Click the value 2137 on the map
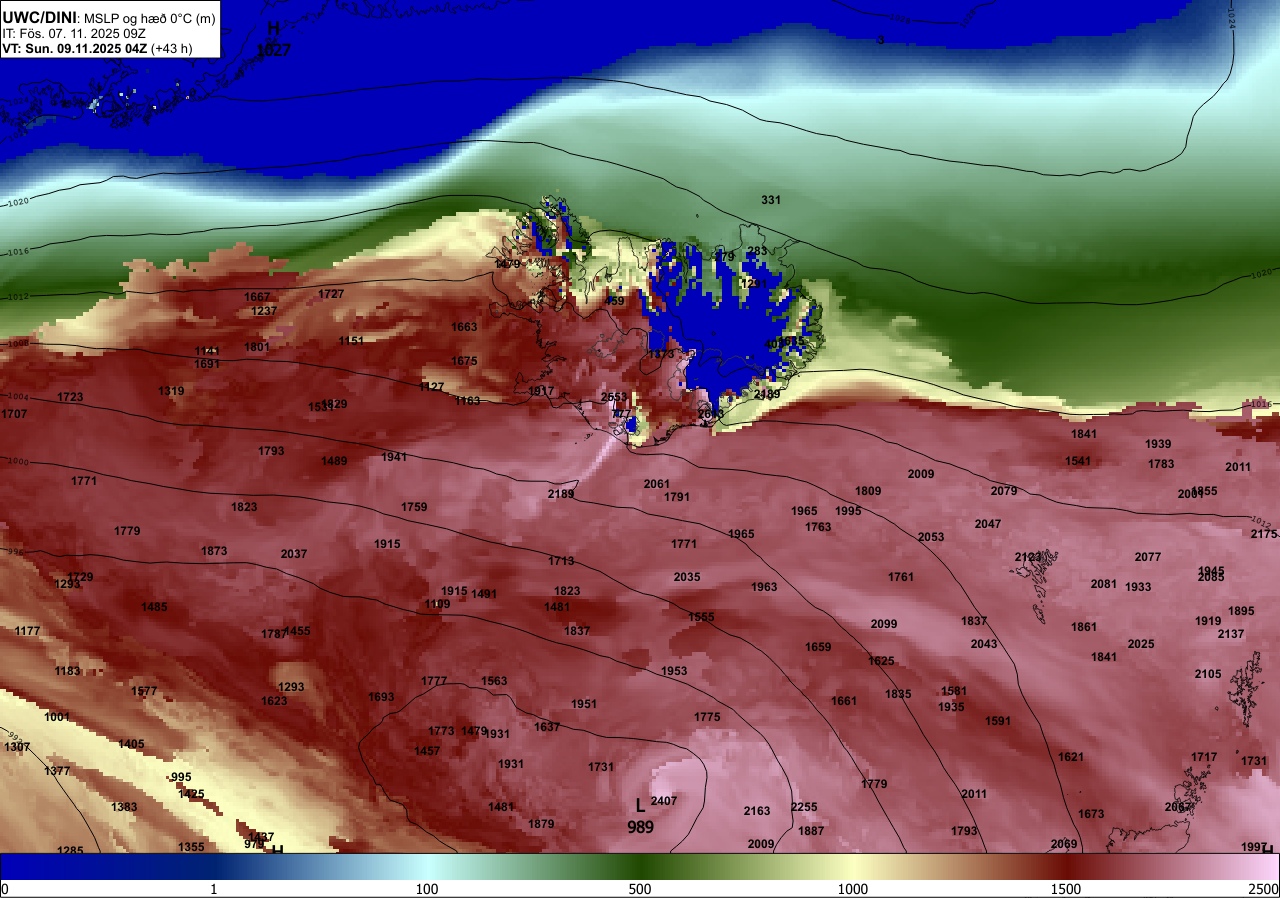The image size is (1280, 898). coord(1231,634)
